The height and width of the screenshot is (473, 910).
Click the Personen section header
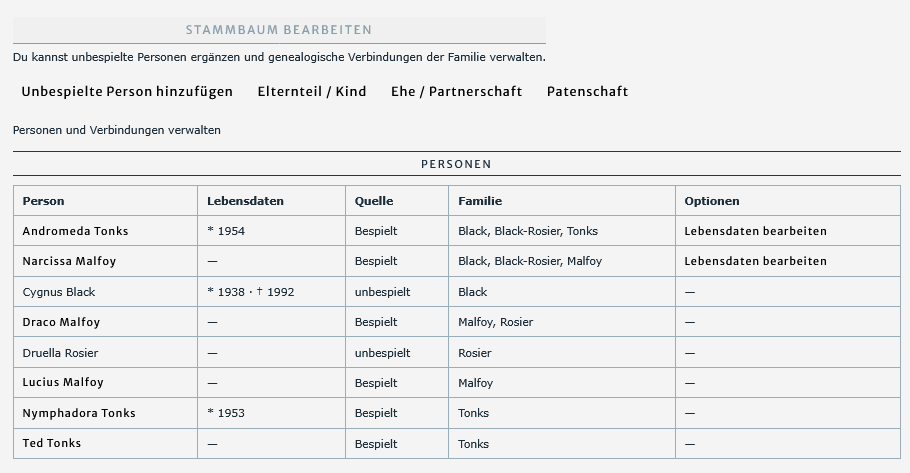point(456,164)
